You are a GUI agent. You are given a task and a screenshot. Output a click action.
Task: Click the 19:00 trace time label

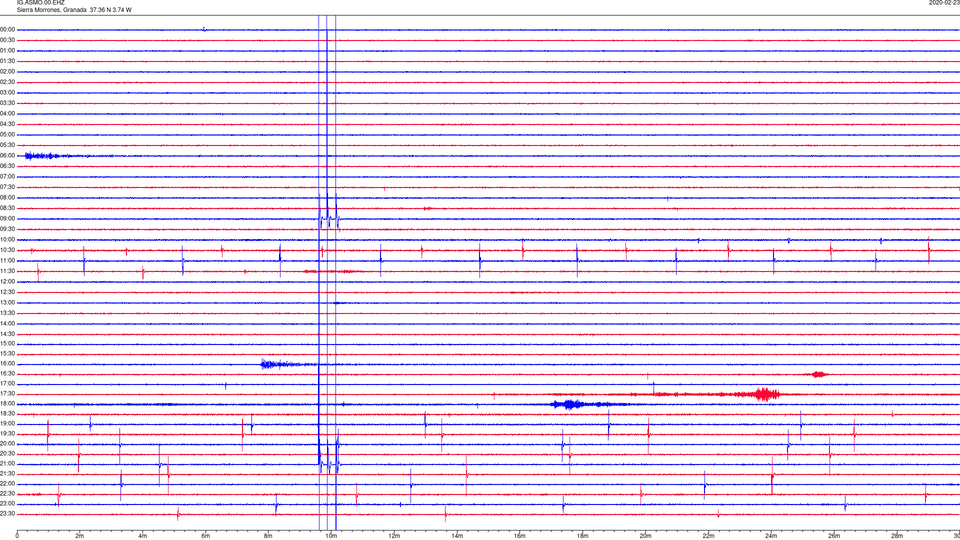(7, 424)
